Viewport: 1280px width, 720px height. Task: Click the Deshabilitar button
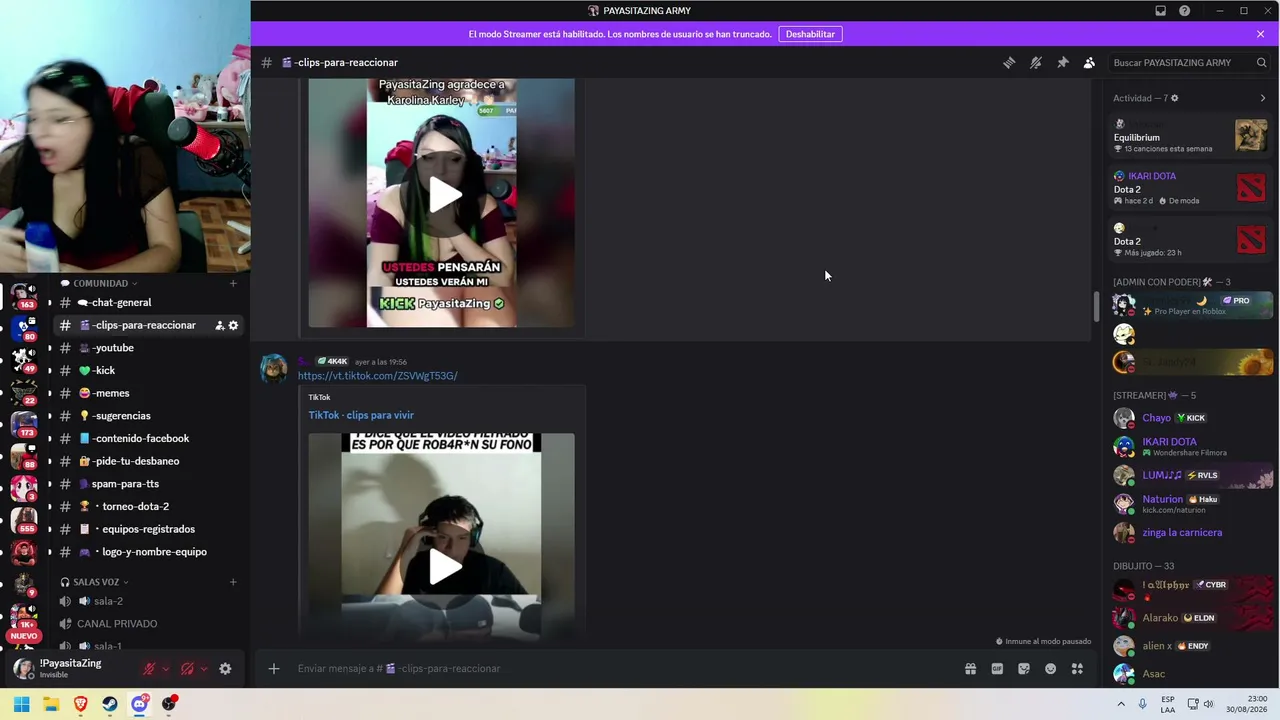click(810, 34)
